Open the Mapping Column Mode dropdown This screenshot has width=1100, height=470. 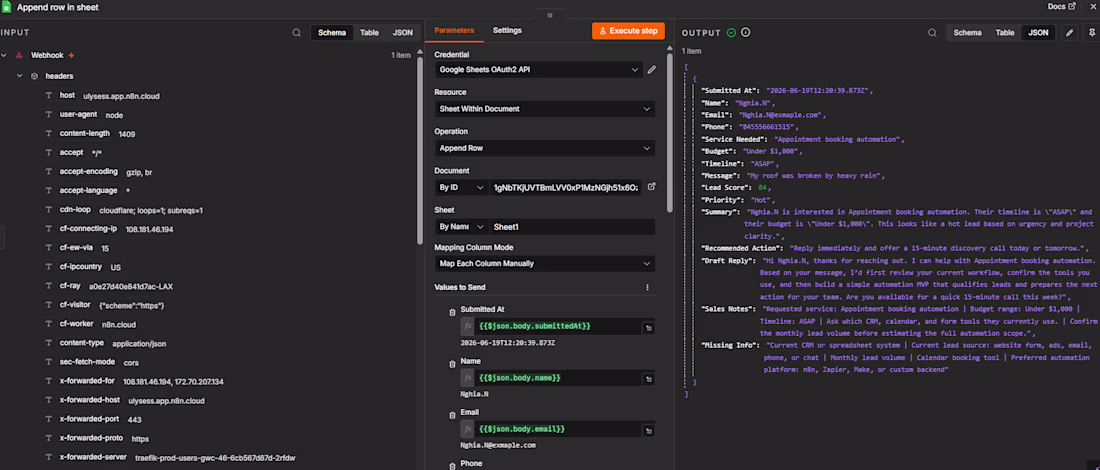coord(544,264)
